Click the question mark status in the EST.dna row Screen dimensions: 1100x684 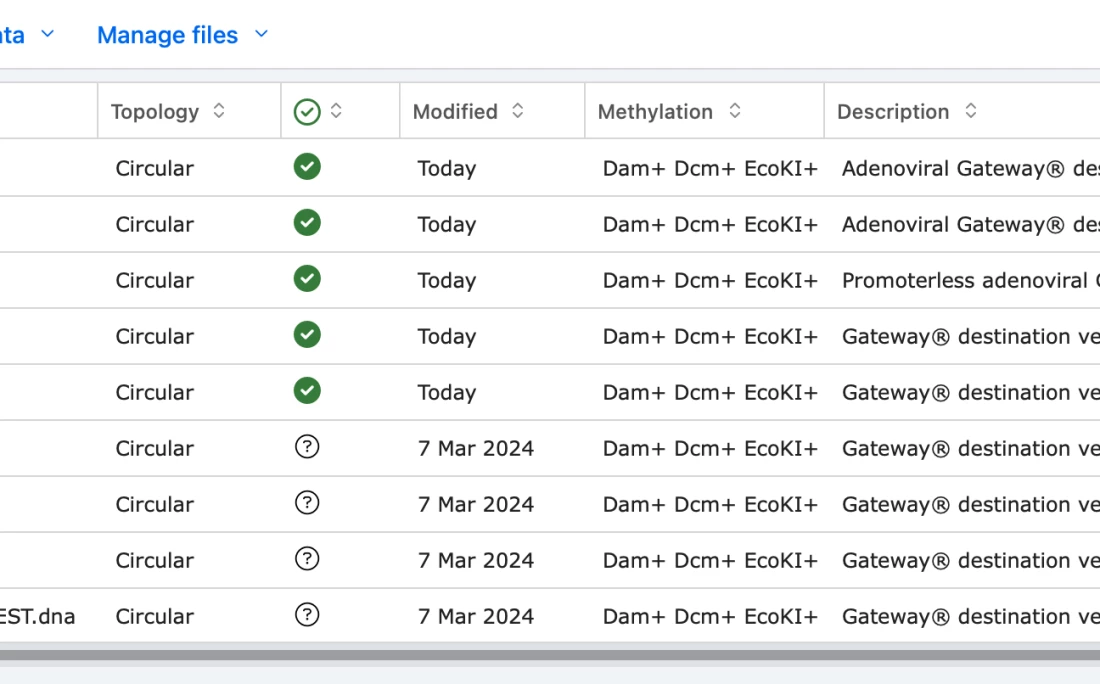(307, 615)
